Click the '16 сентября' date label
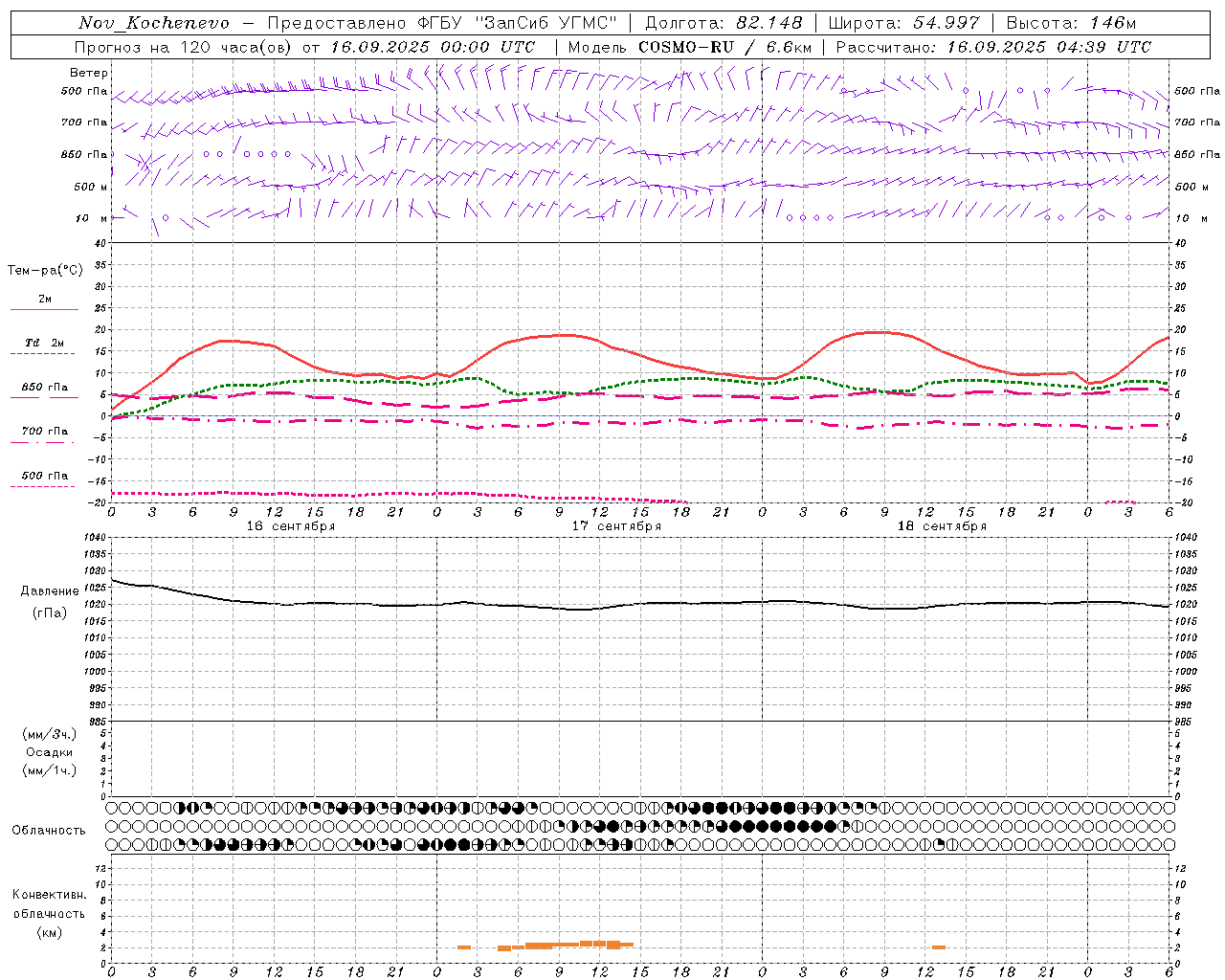Screen dimensions: 1225x980 point(291,526)
